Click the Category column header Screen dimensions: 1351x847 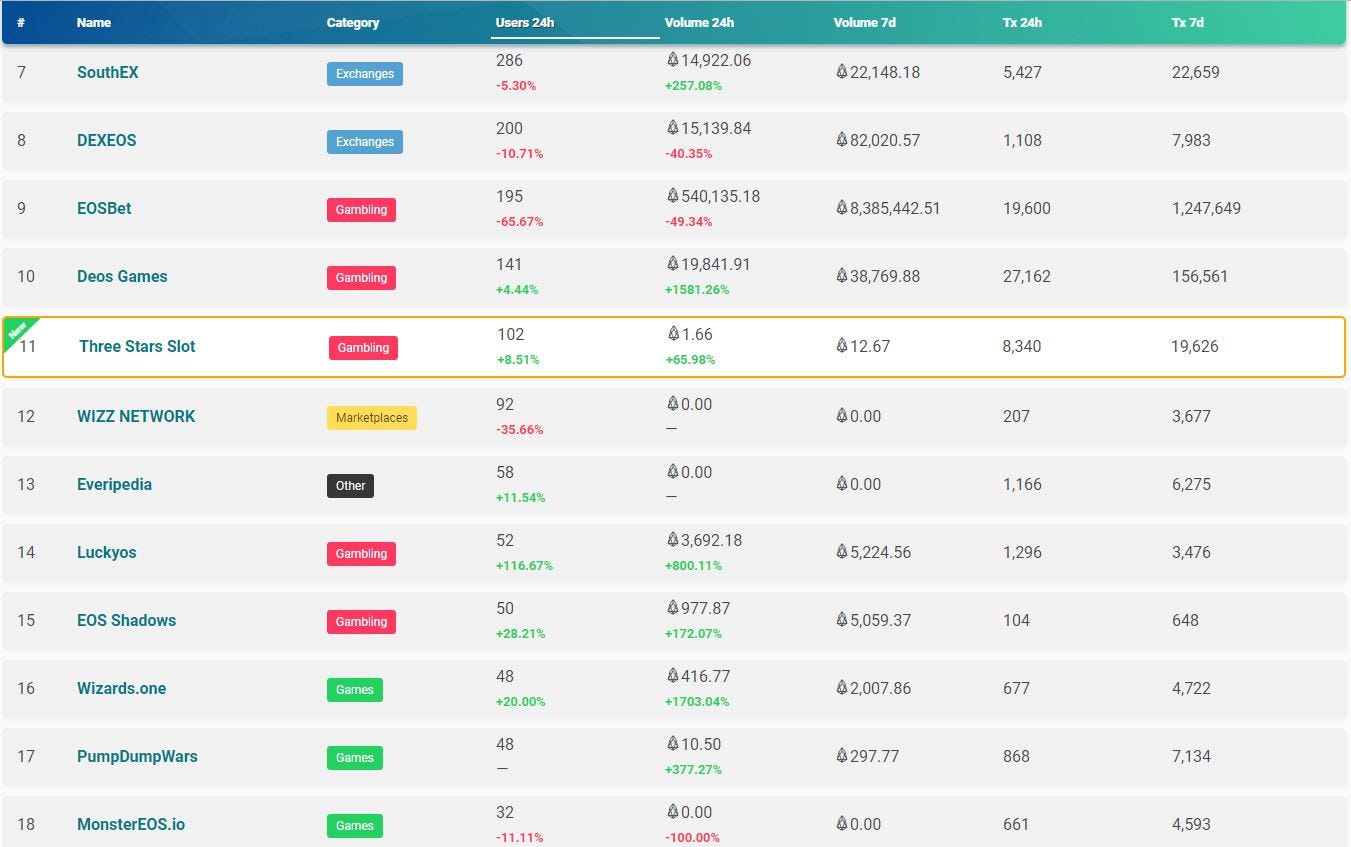(x=353, y=22)
